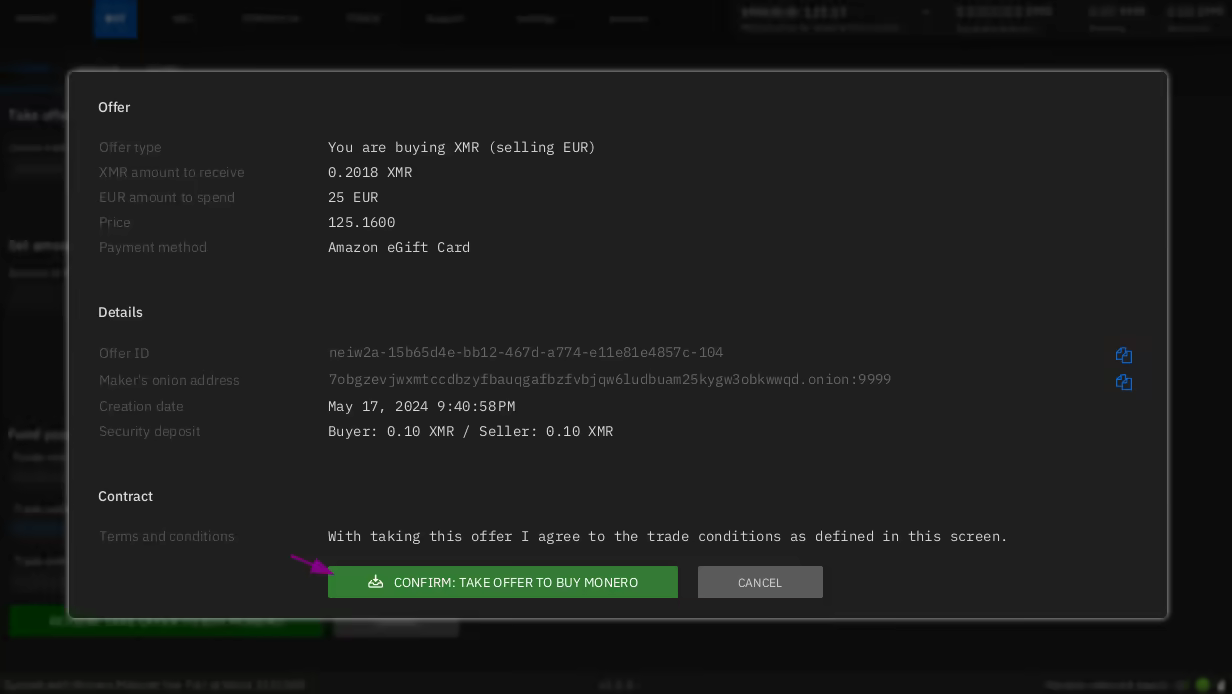Click the price value 125.1600

[361, 222]
